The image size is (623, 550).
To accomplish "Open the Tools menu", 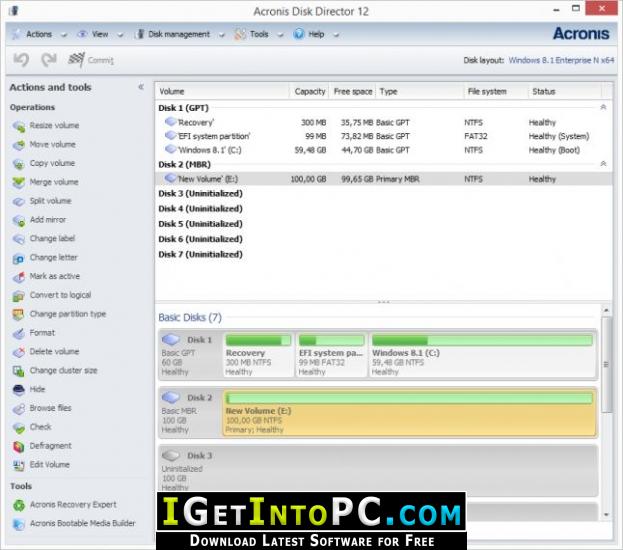I will point(259,35).
